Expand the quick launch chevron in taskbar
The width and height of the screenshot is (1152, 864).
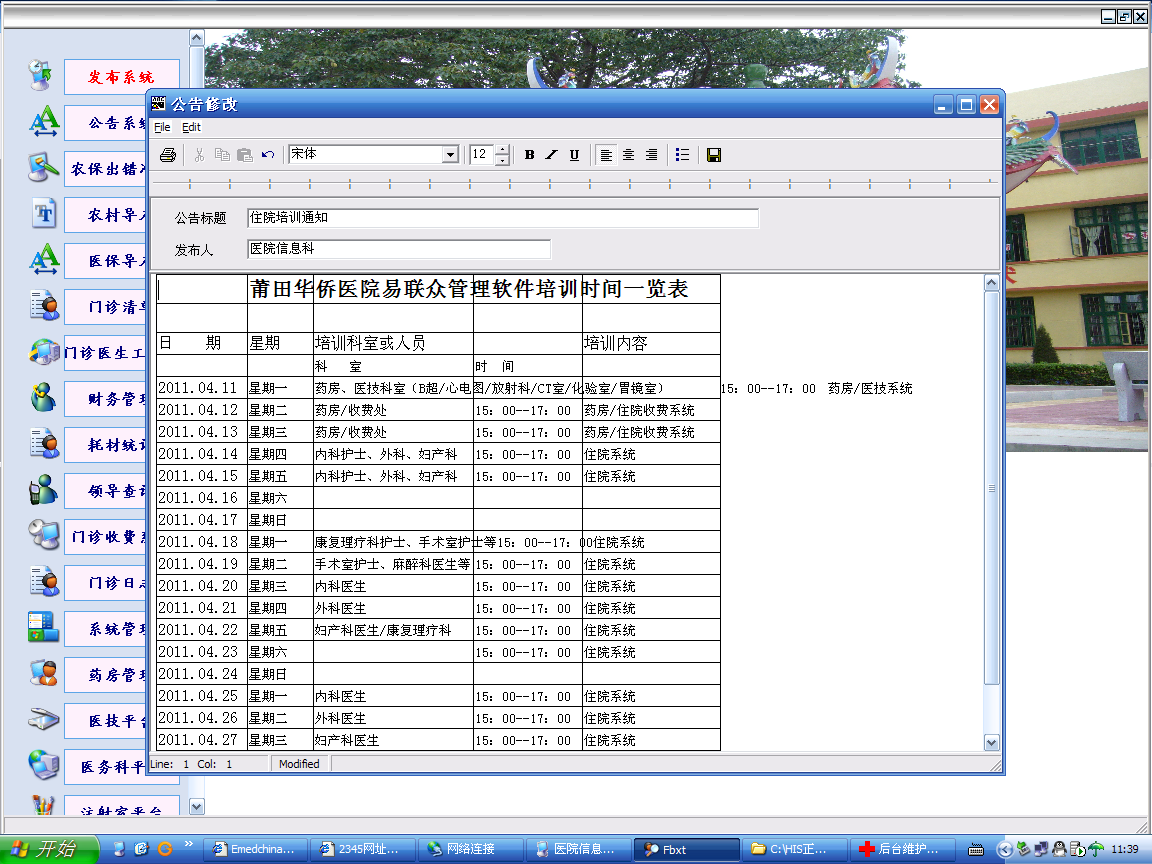pyautogui.click(x=189, y=843)
